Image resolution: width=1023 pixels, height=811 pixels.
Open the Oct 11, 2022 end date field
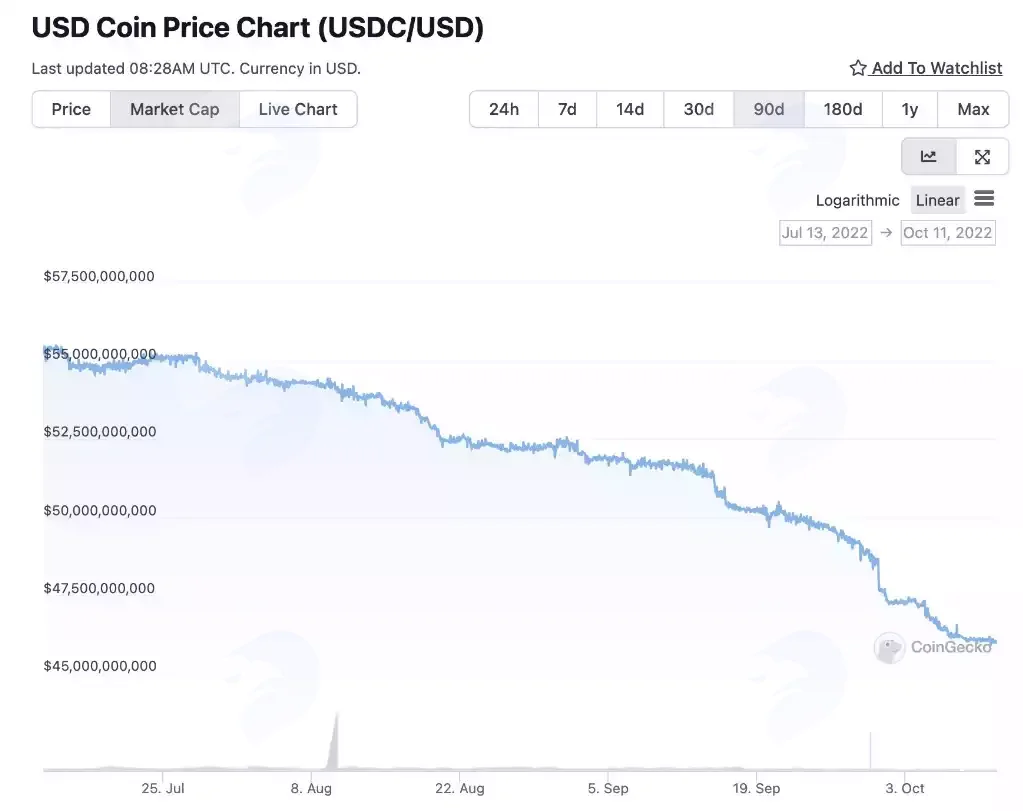click(x=948, y=233)
